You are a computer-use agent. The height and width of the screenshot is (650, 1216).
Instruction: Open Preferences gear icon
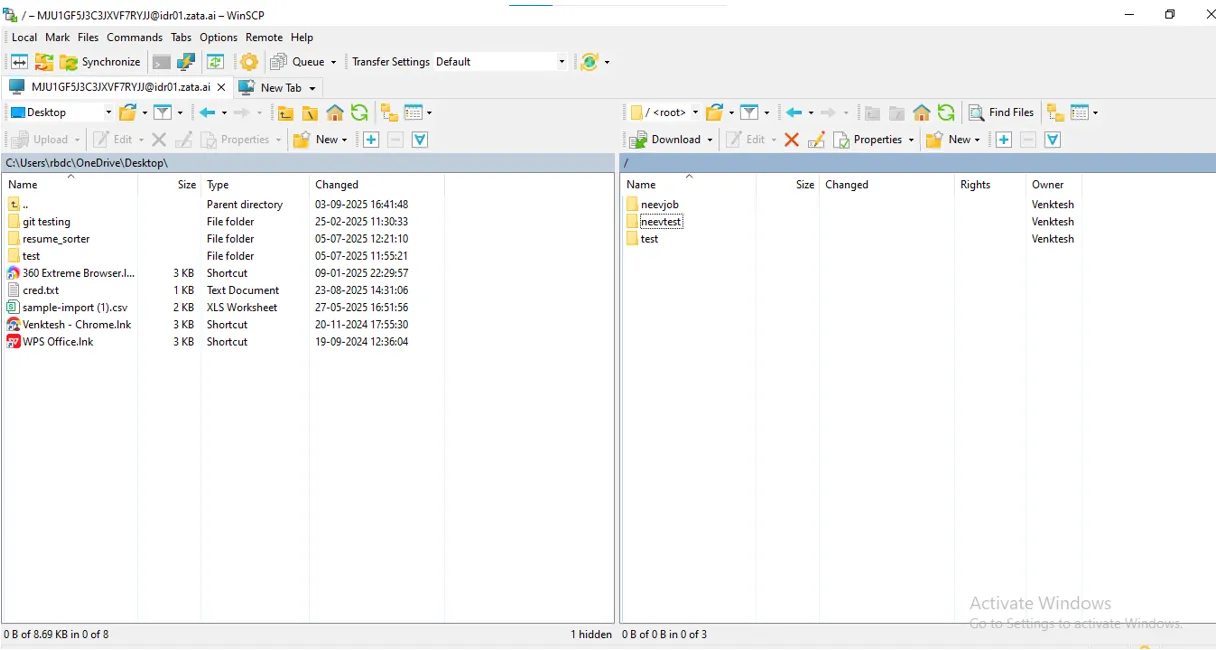coord(250,62)
